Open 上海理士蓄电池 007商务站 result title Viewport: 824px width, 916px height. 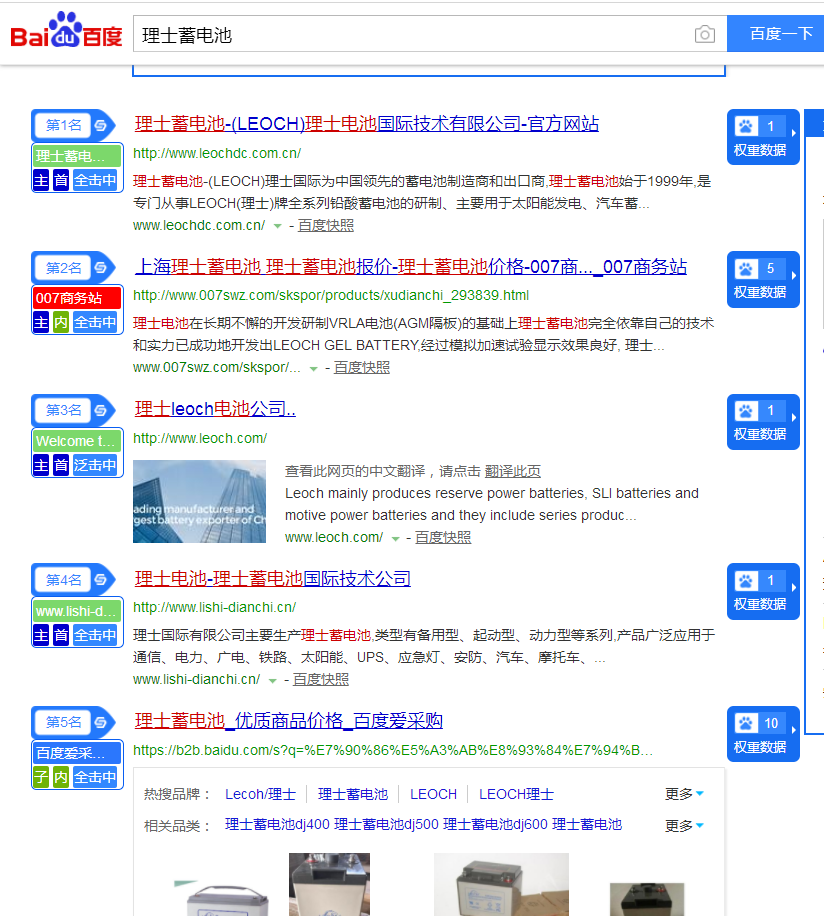[411, 267]
